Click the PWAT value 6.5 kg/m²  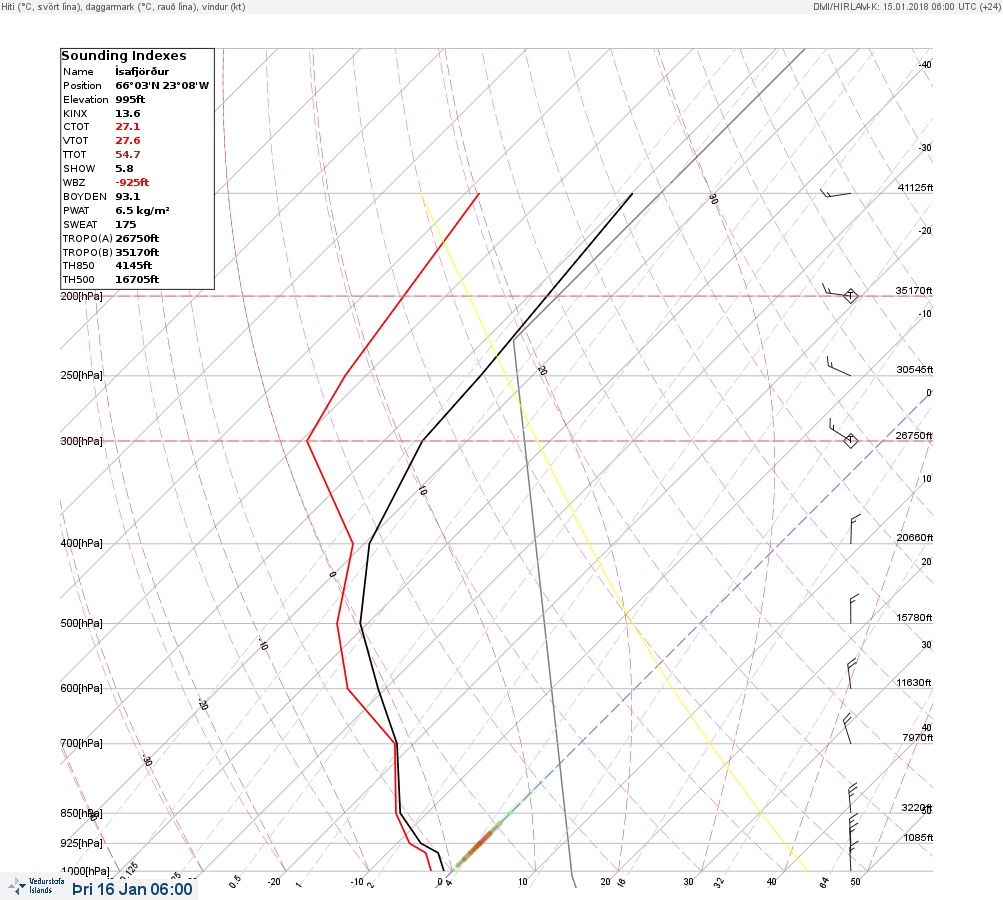[142, 210]
